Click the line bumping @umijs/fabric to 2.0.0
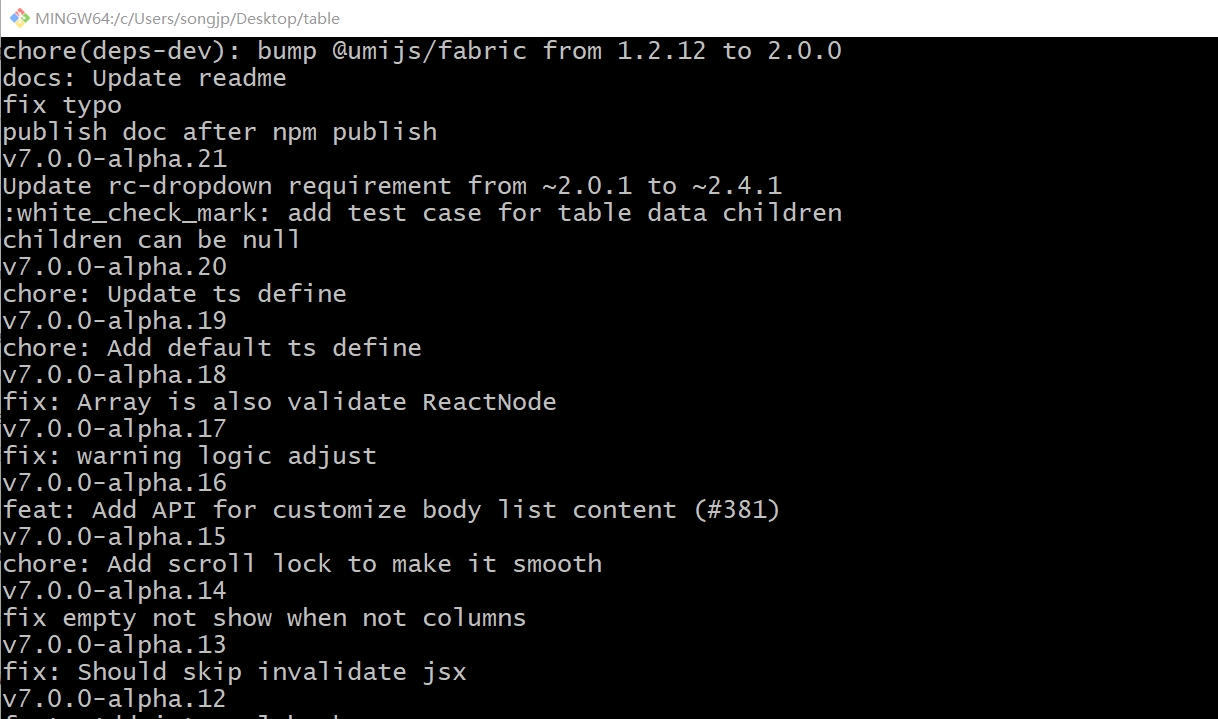This screenshot has width=1218, height=719. (421, 51)
